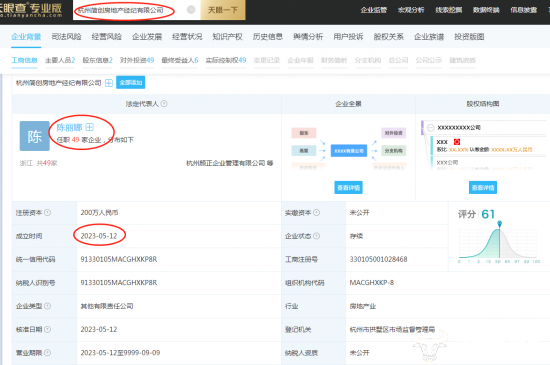
Task: Switch to the 经营状况 tab
Action: (187, 36)
